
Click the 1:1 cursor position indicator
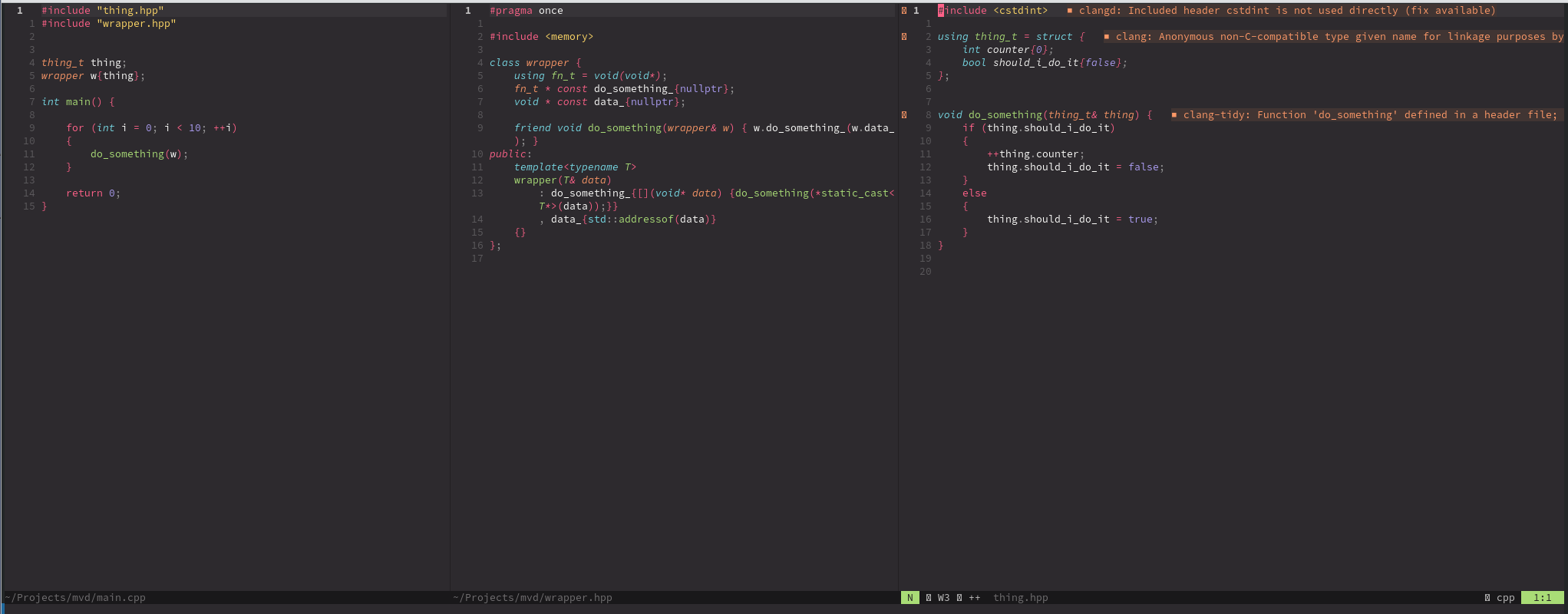click(x=1542, y=598)
